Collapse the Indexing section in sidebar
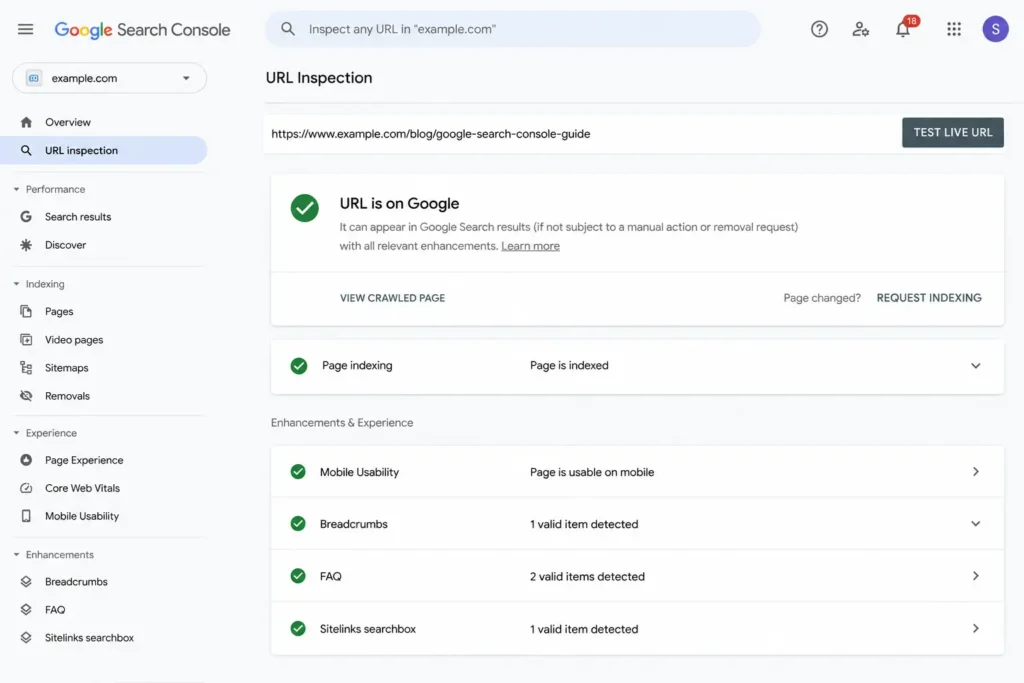 tap(16, 284)
